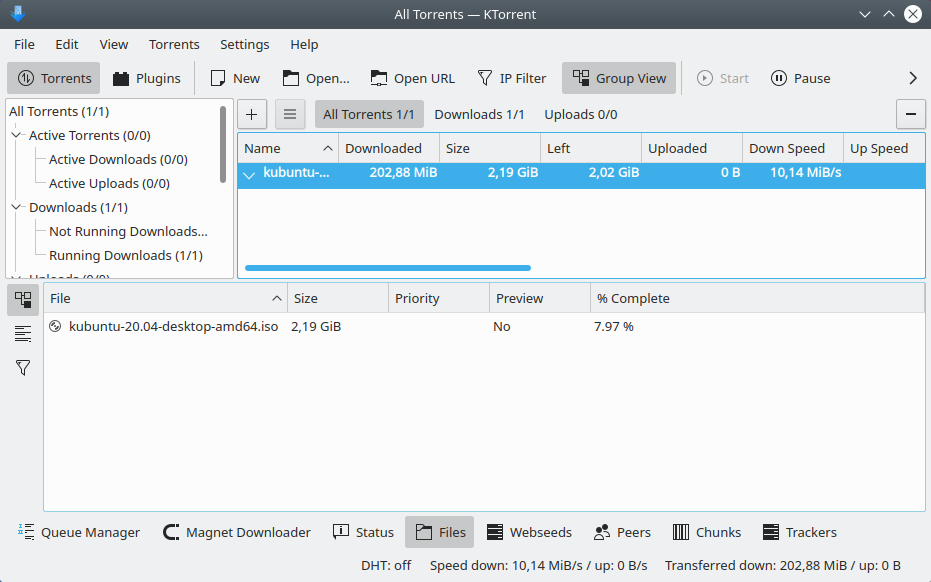Open the File menu
This screenshot has height=582, width=931.
point(24,45)
